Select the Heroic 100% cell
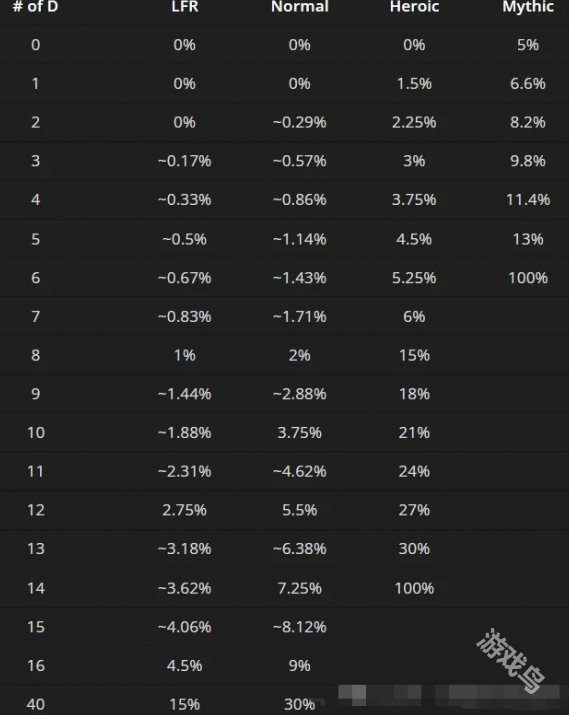This screenshot has width=569, height=715. (x=414, y=588)
